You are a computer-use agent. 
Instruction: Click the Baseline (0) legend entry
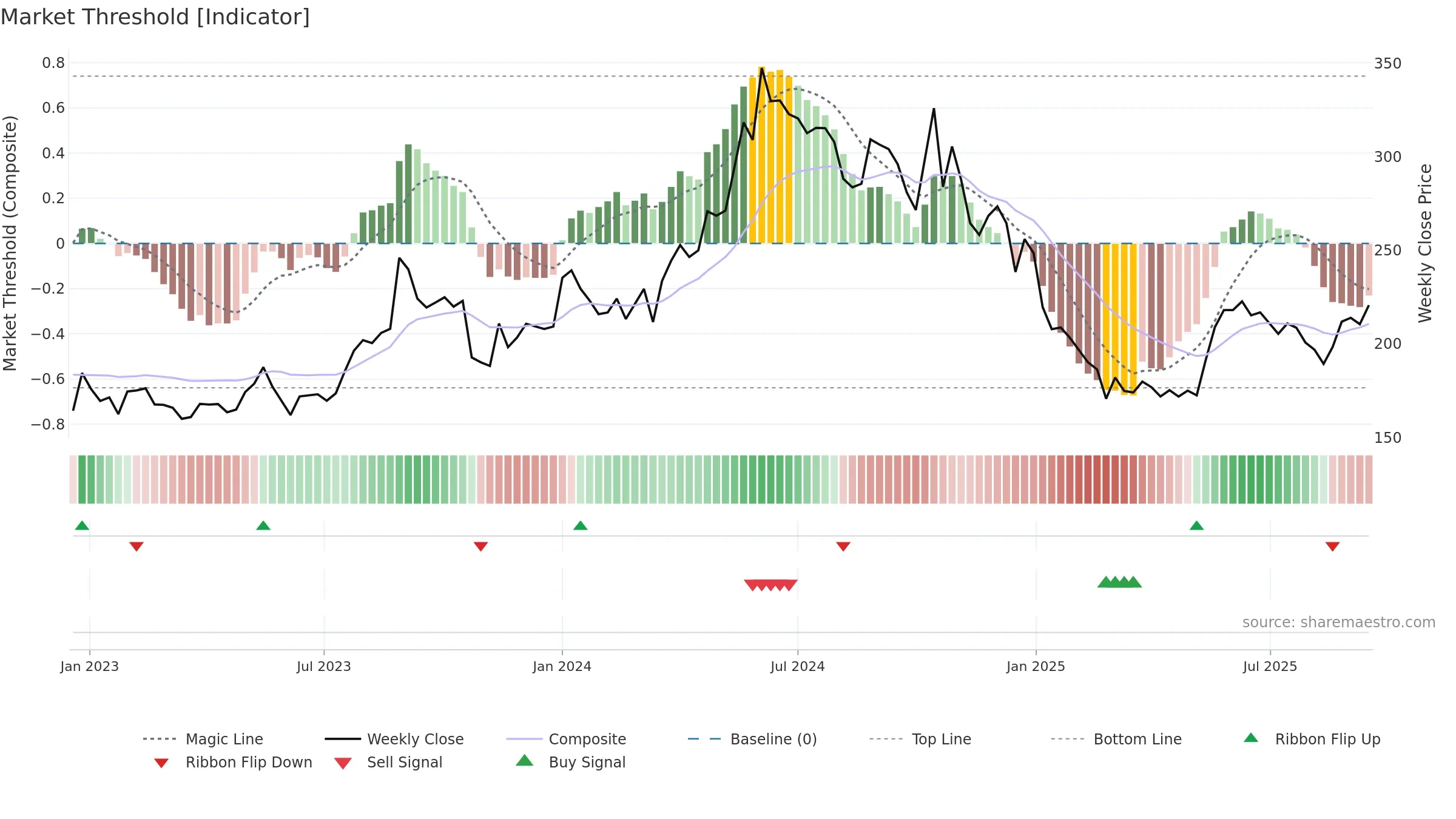point(752,739)
